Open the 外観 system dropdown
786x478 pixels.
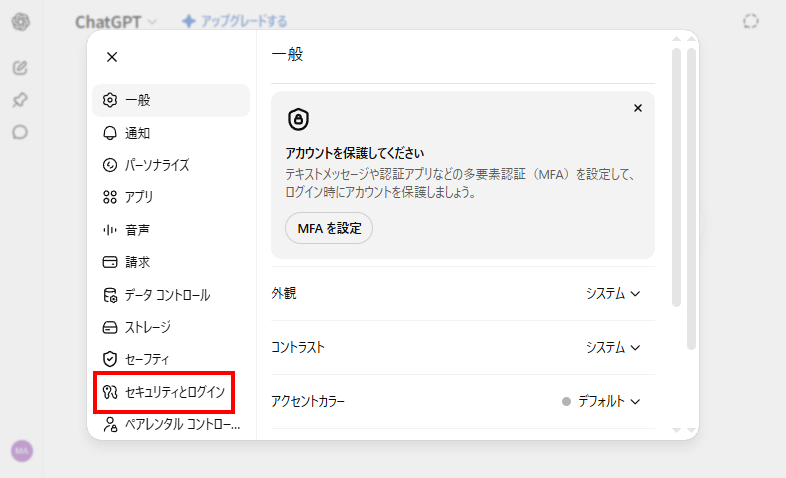click(x=613, y=293)
